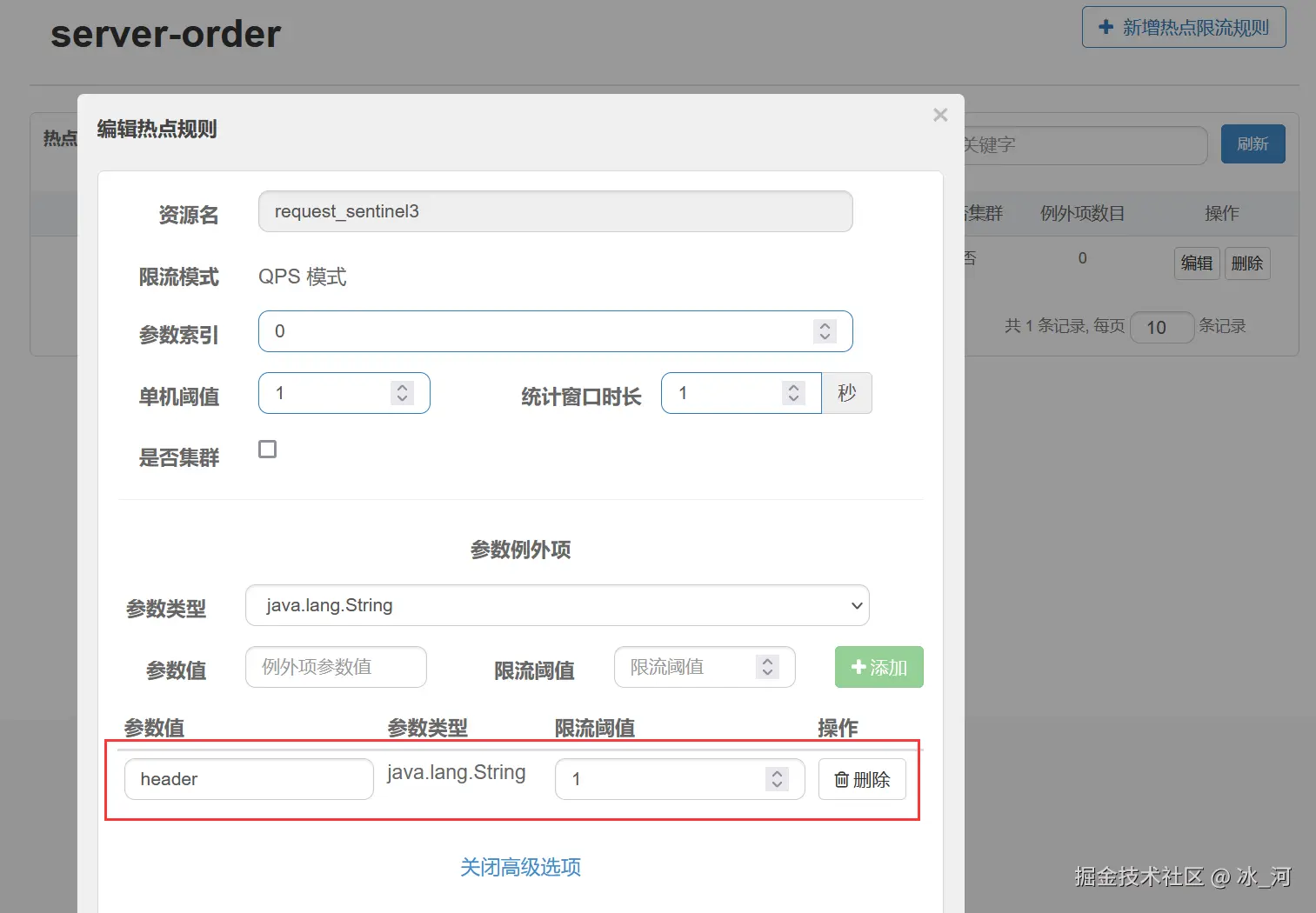Close the edit hotspot rule dialog
Image resolution: width=1316 pixels, height=913 pixels.
tap(940, 115)
